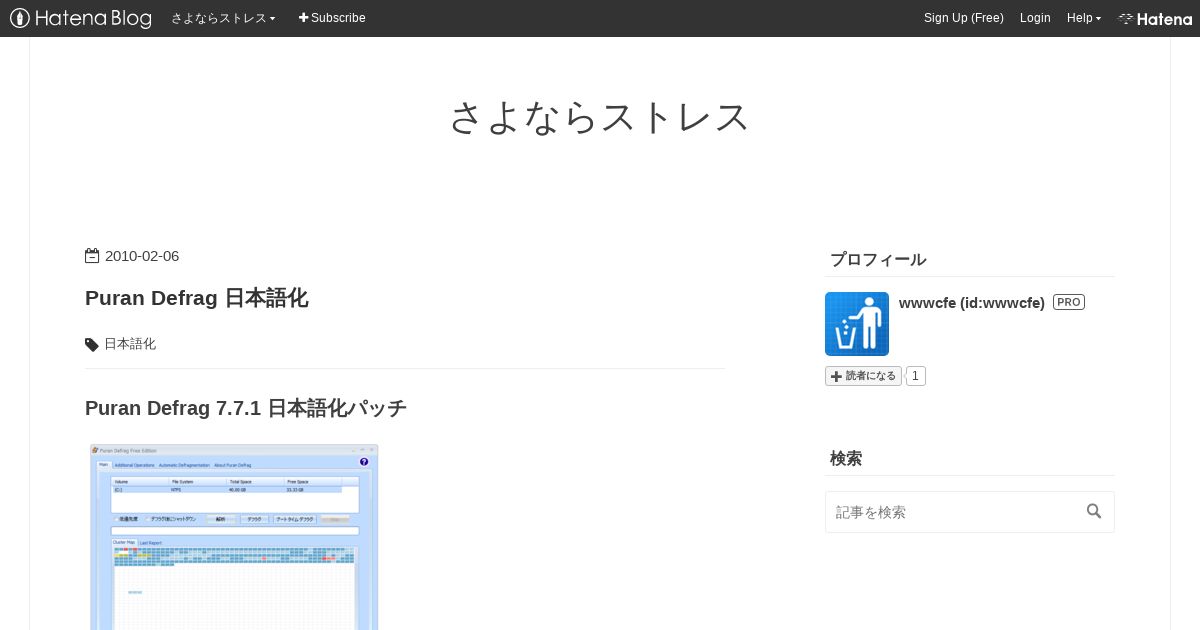Open the Sign Up (Free) link
Image resolution: width=1200 pixels, height=630 pixels.
click(x=964, y=18)
